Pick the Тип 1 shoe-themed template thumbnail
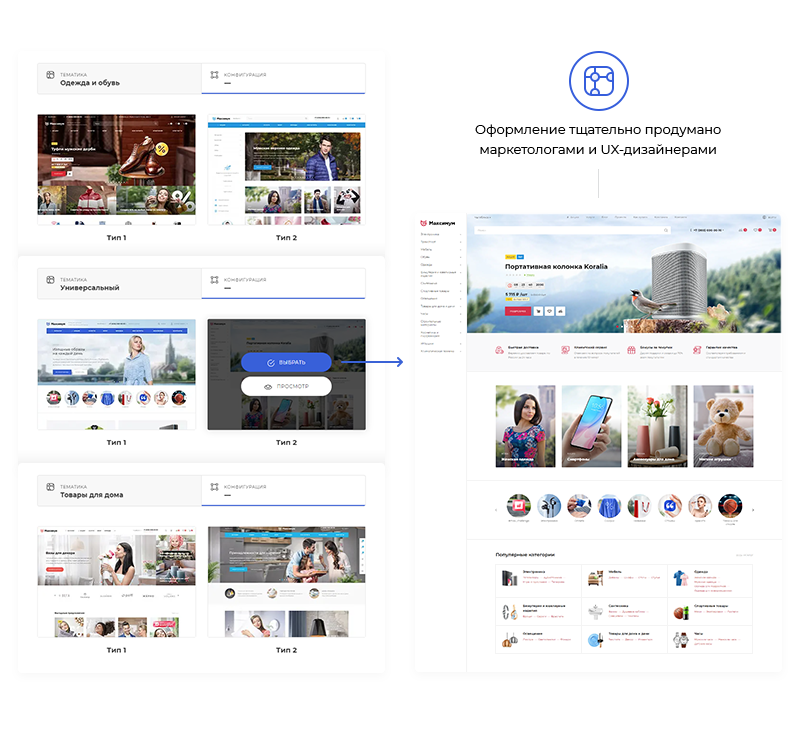This screenshot has height=733, width=800. click(117, 169)
